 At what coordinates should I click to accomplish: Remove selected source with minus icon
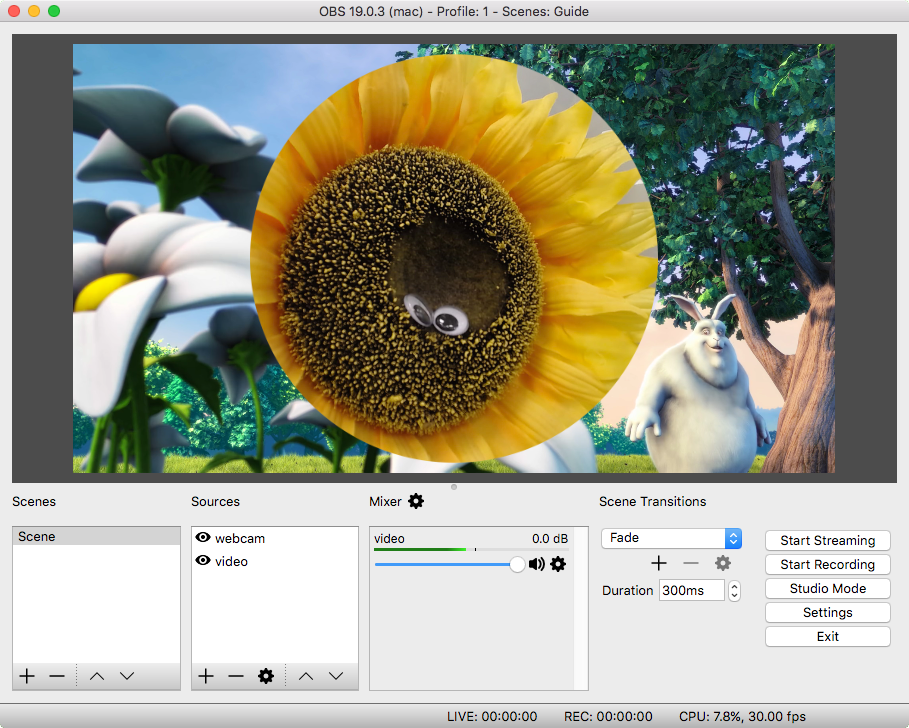[236, 676]
